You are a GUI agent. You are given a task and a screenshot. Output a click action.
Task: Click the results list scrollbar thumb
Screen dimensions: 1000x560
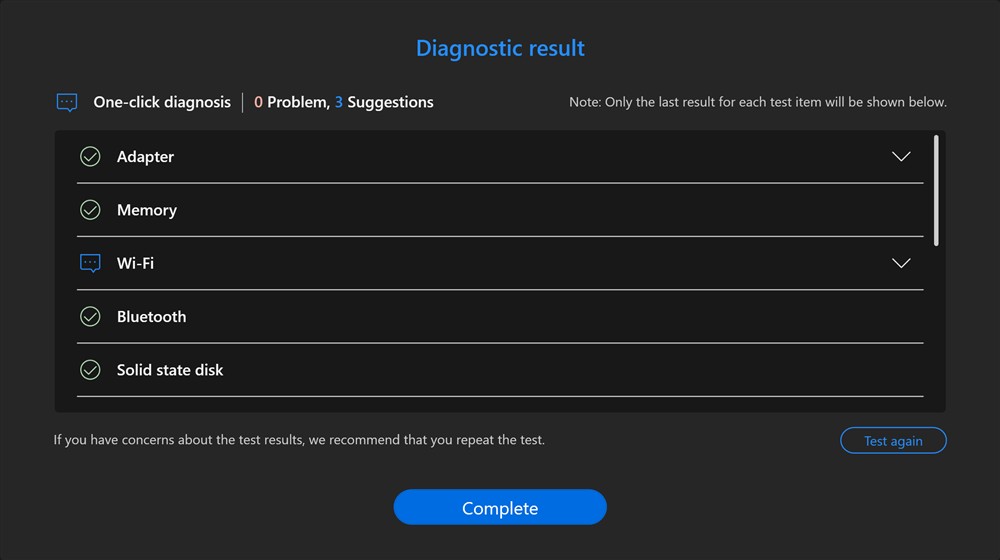pyautogui.click(x=936, y=190)
